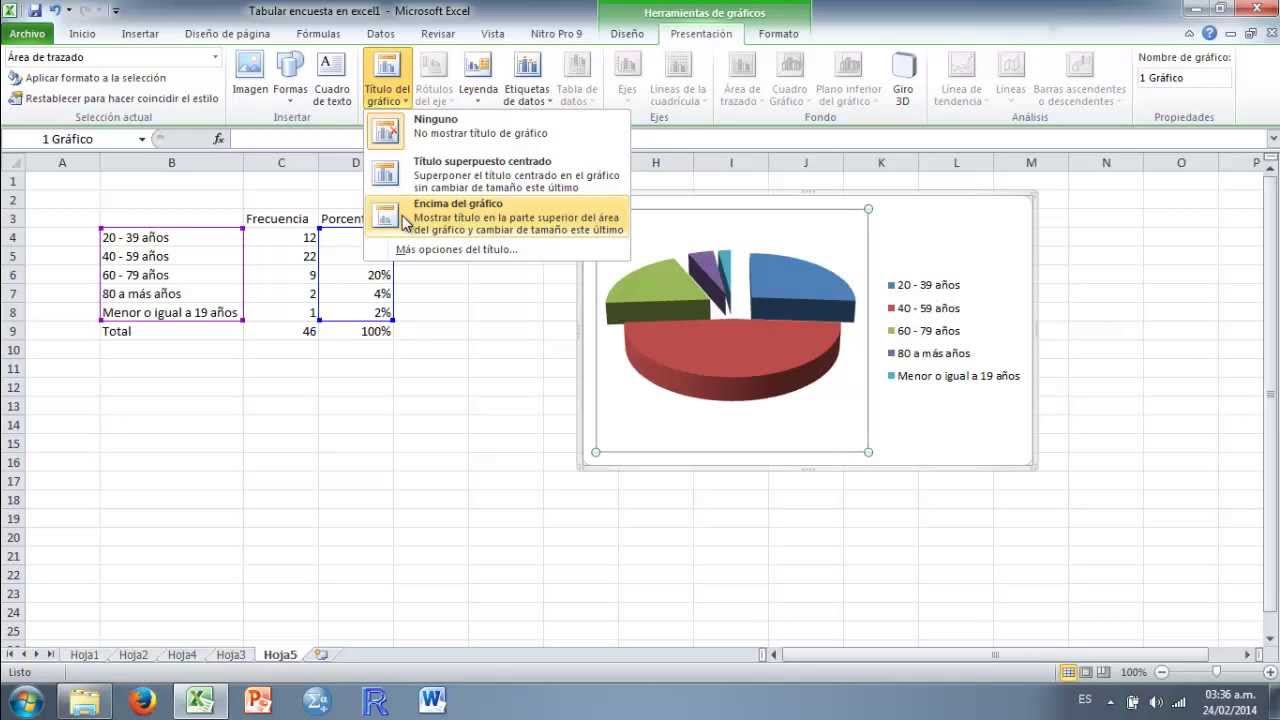Insert a new worksheet tab
The width and height of the screenshot is (1280, 720).
point(321,655)
